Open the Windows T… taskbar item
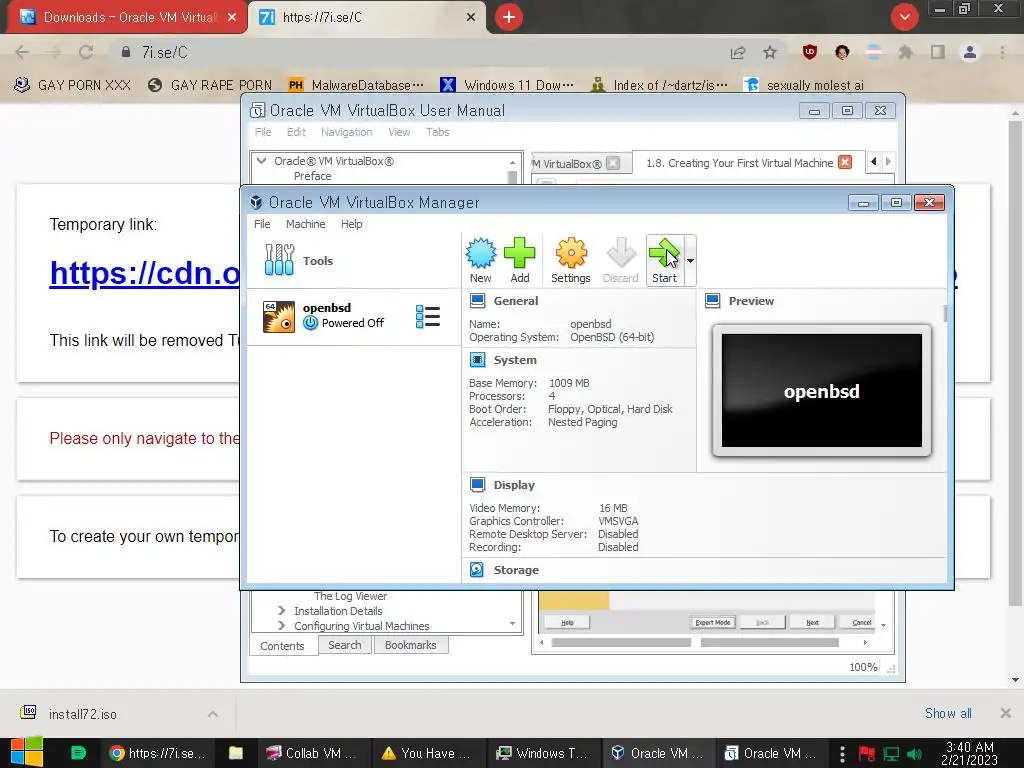 (543, 753)
